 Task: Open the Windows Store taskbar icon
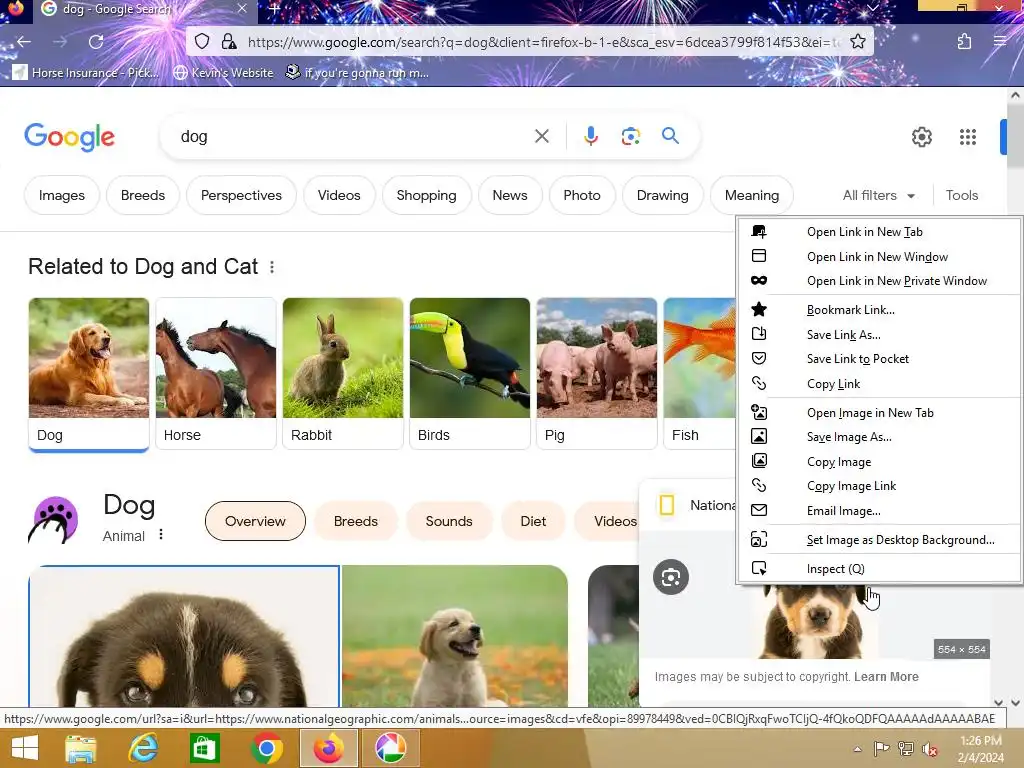coord(204,748)
